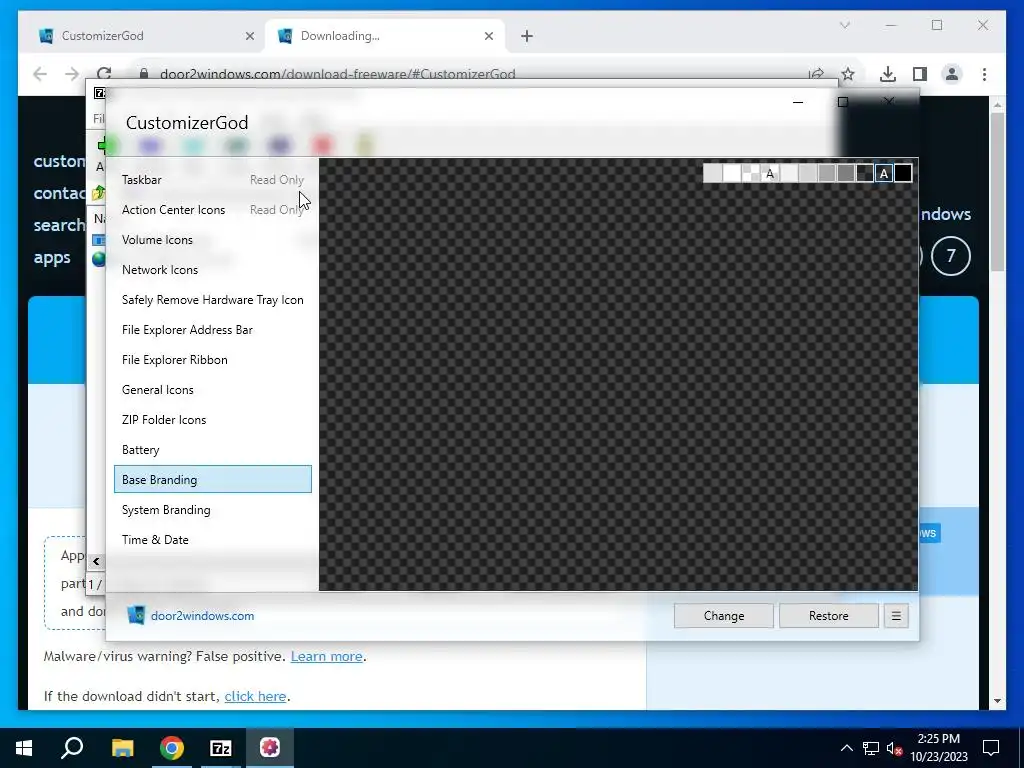Select Action Center Icons category

213,210
